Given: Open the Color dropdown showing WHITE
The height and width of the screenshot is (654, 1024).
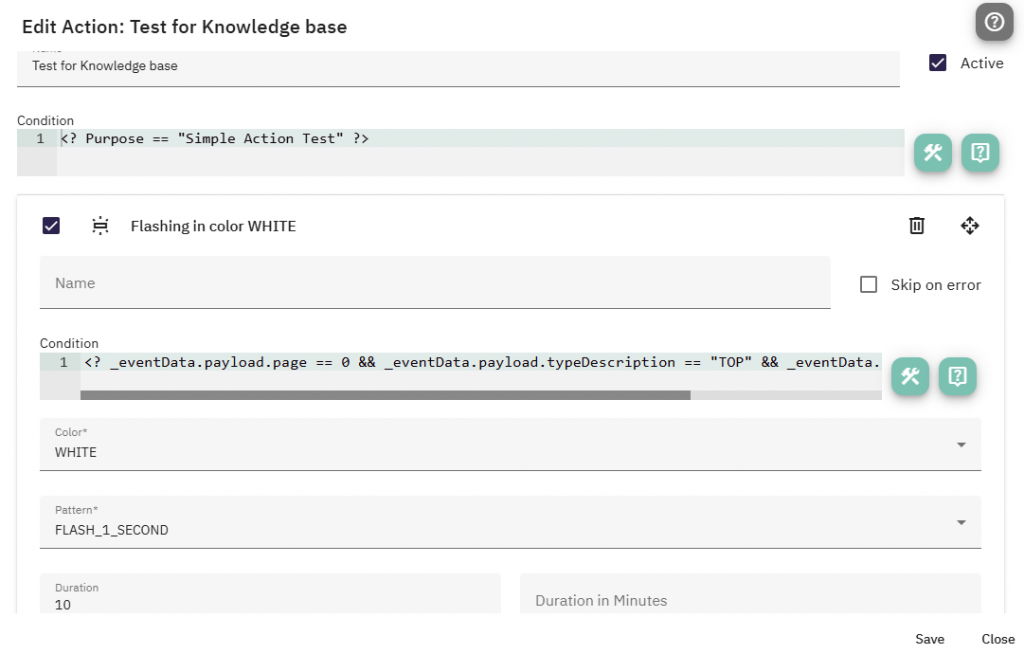Looking at the screenshot, I should pos(510,444).
